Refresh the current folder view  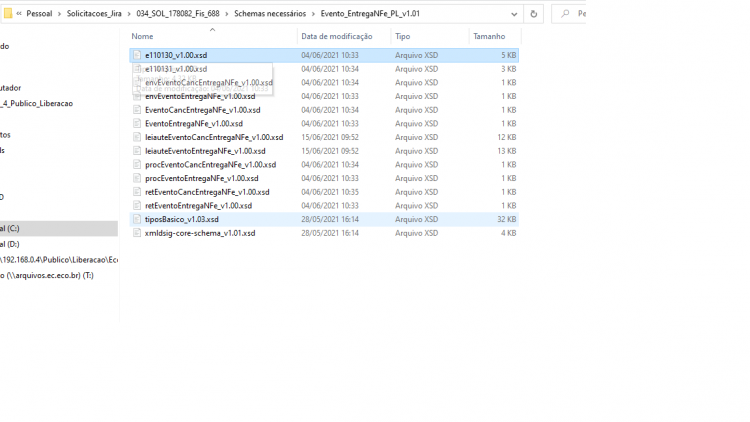click(533, 14)
